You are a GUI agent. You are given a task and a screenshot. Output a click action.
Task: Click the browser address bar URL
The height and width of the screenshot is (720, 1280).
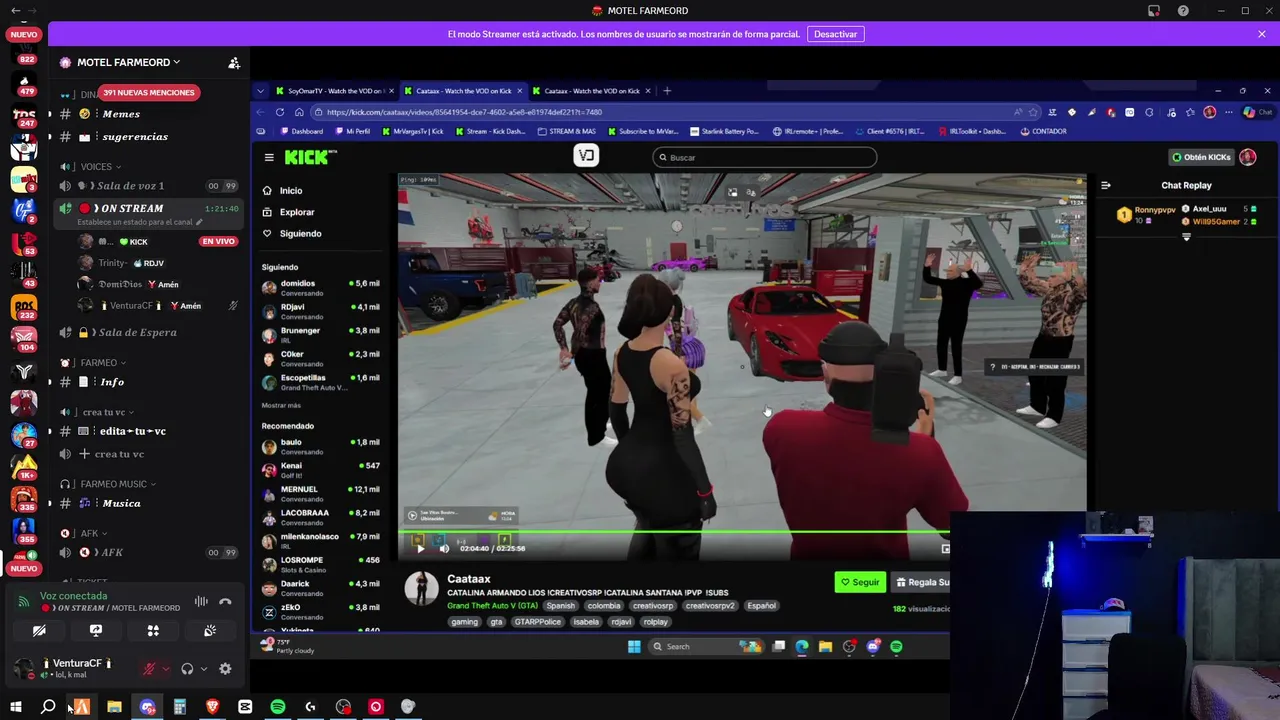464,112
